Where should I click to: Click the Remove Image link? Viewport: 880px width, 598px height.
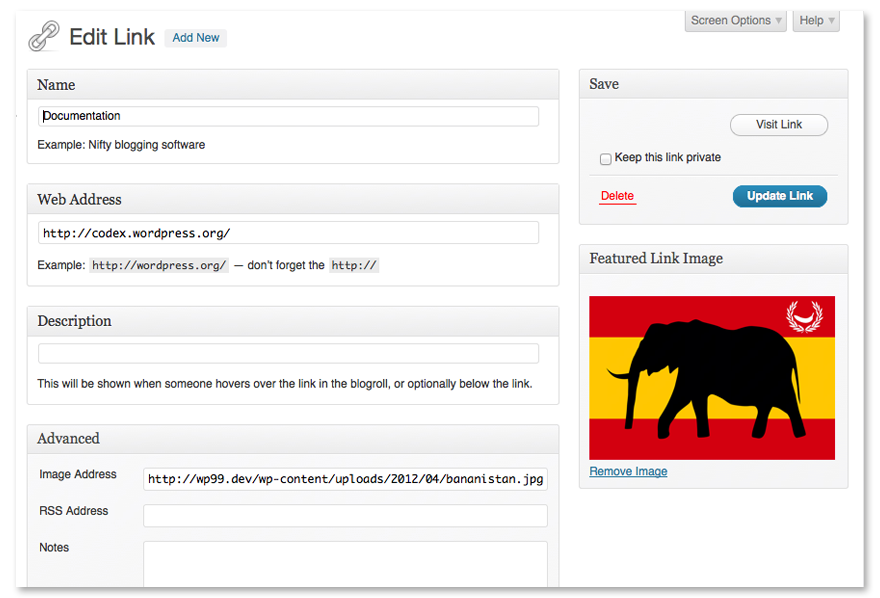628,471
